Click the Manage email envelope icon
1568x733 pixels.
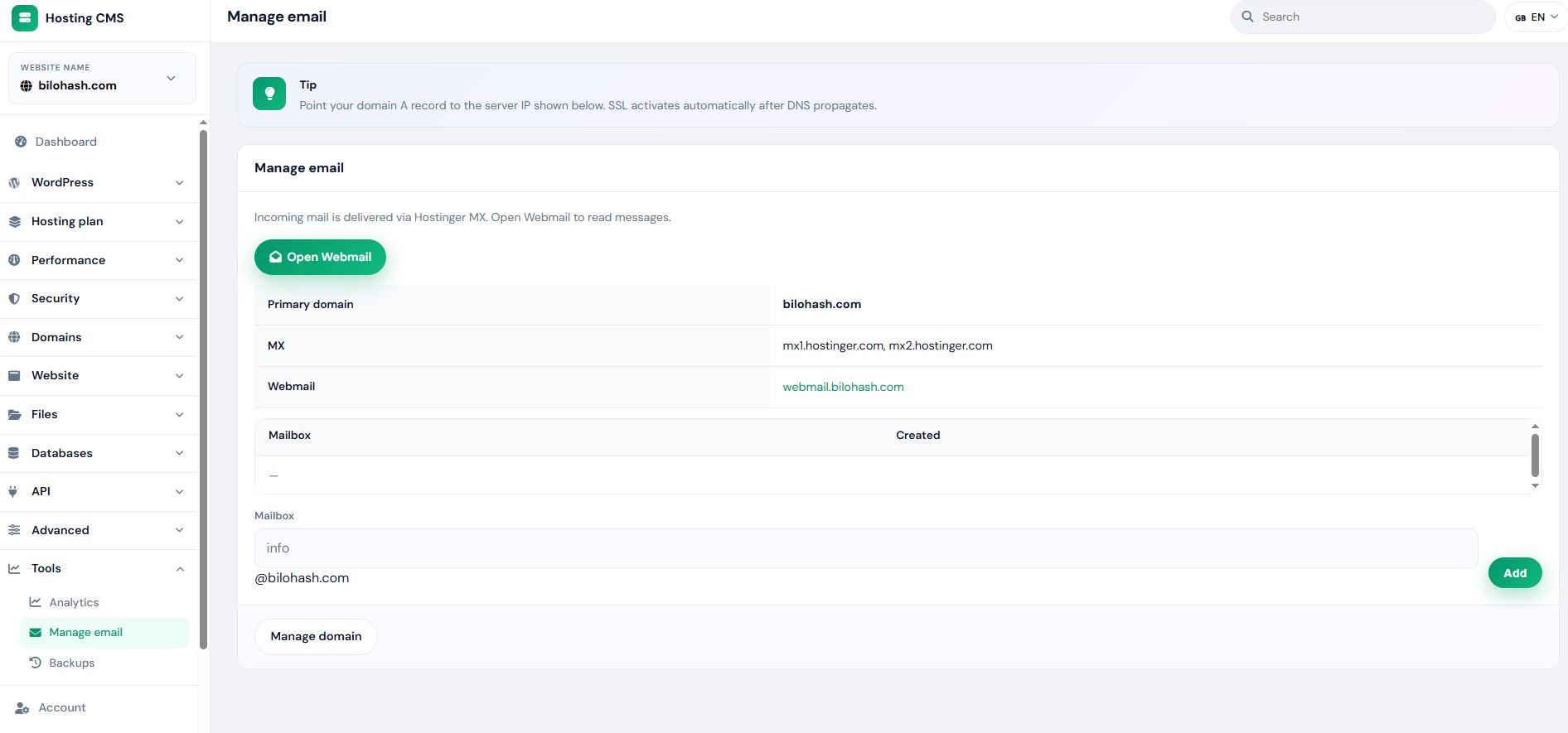point(35,632)
